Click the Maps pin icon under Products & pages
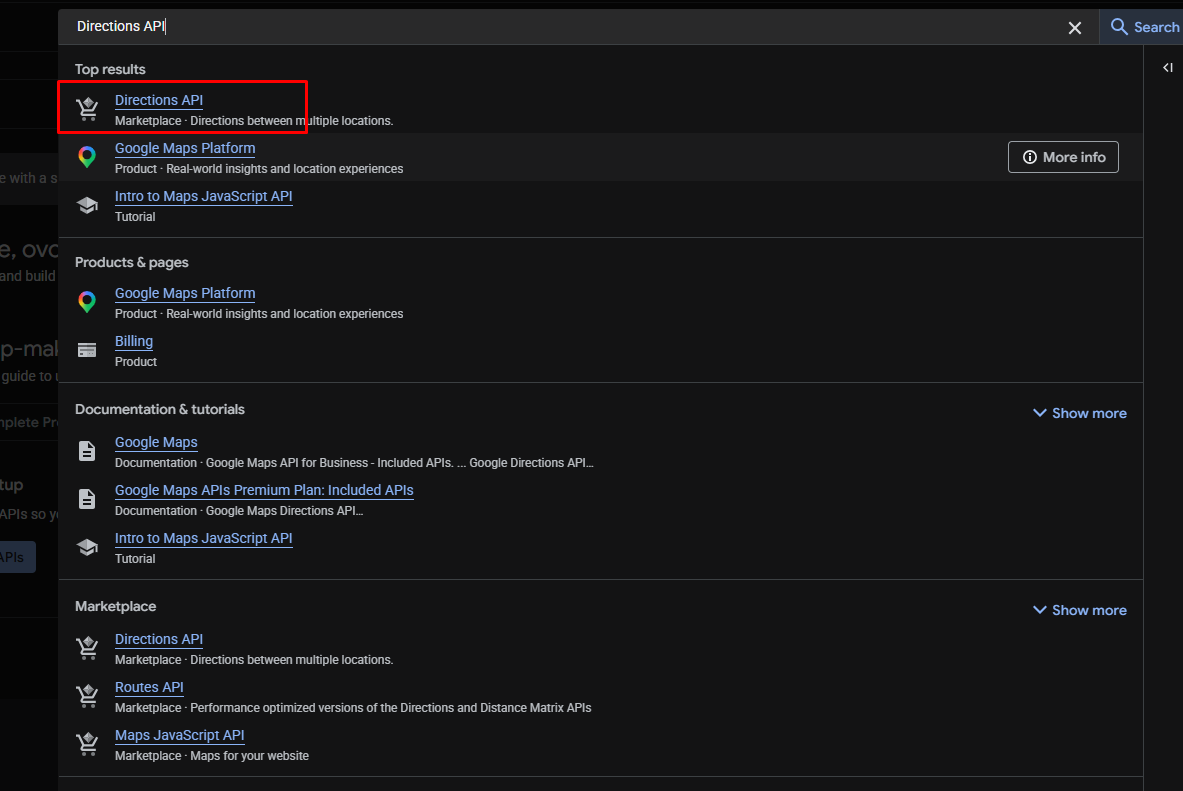Image resolution: width=1183 pixels, height=791 pixels. pyautogui.click(x=88, y=302)
